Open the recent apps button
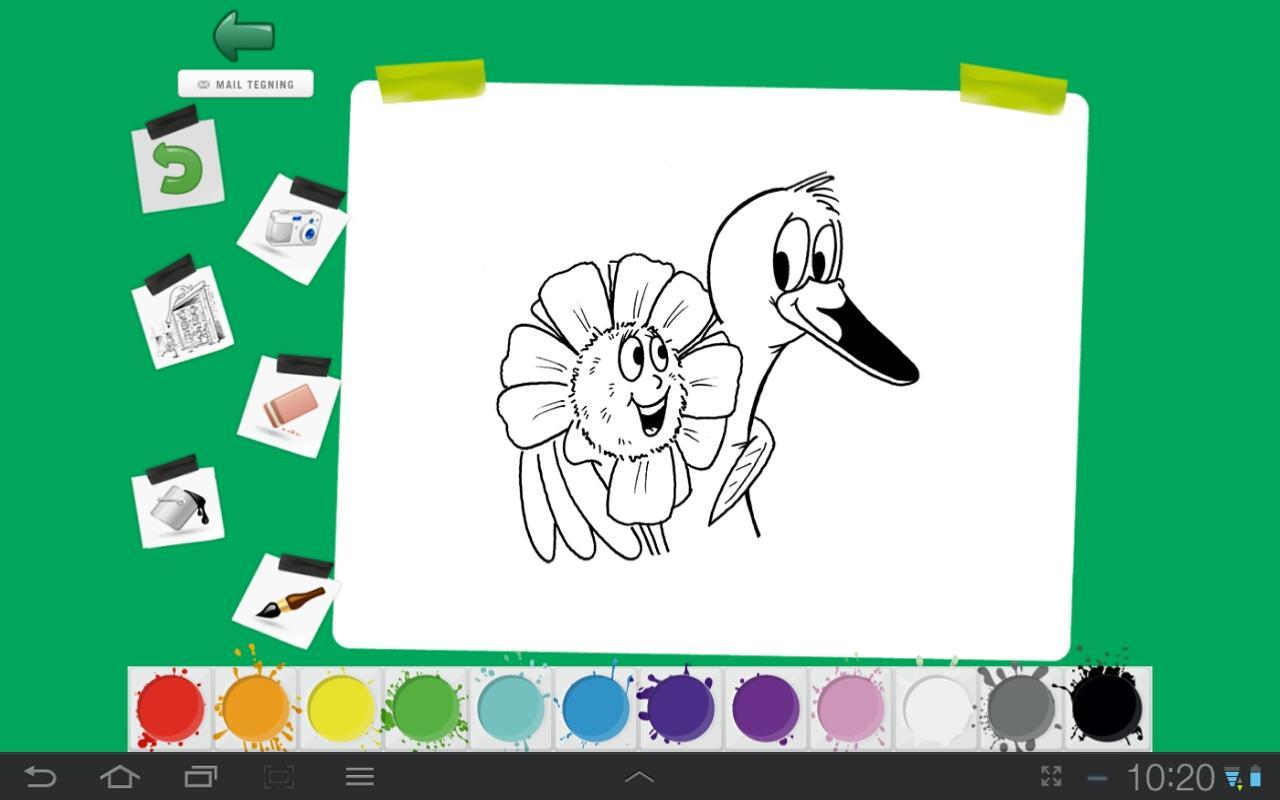This screenshot has height=800, width=1280. (x=200, y=776)
